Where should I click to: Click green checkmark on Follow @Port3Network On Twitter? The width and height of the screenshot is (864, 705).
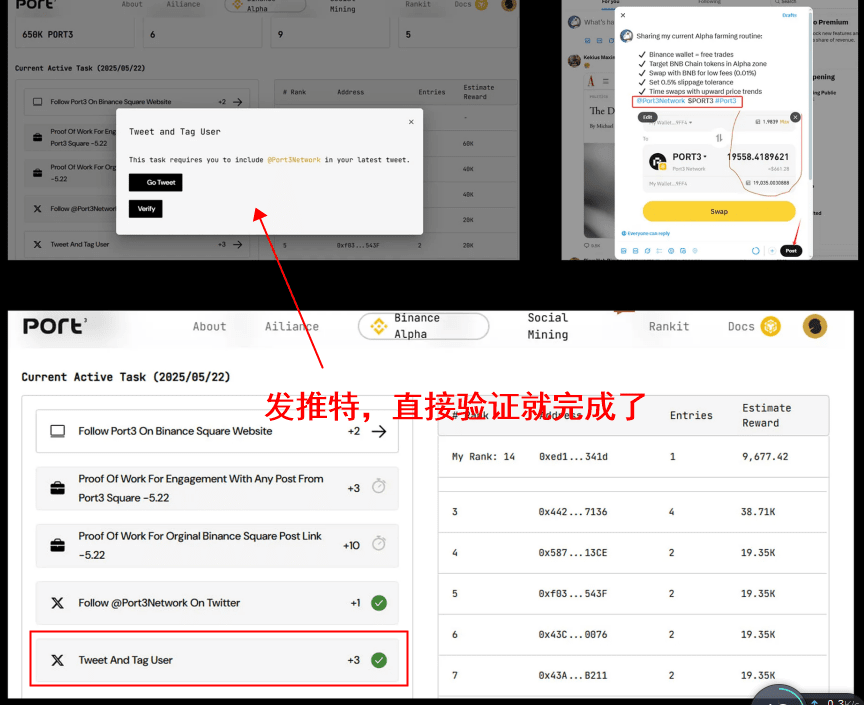379,603
